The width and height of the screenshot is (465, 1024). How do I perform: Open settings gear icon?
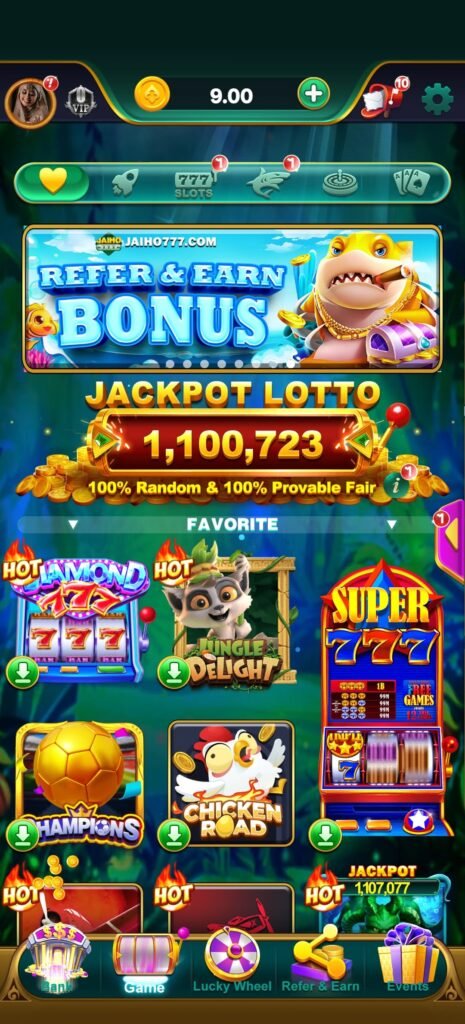(x=437, y=99)
